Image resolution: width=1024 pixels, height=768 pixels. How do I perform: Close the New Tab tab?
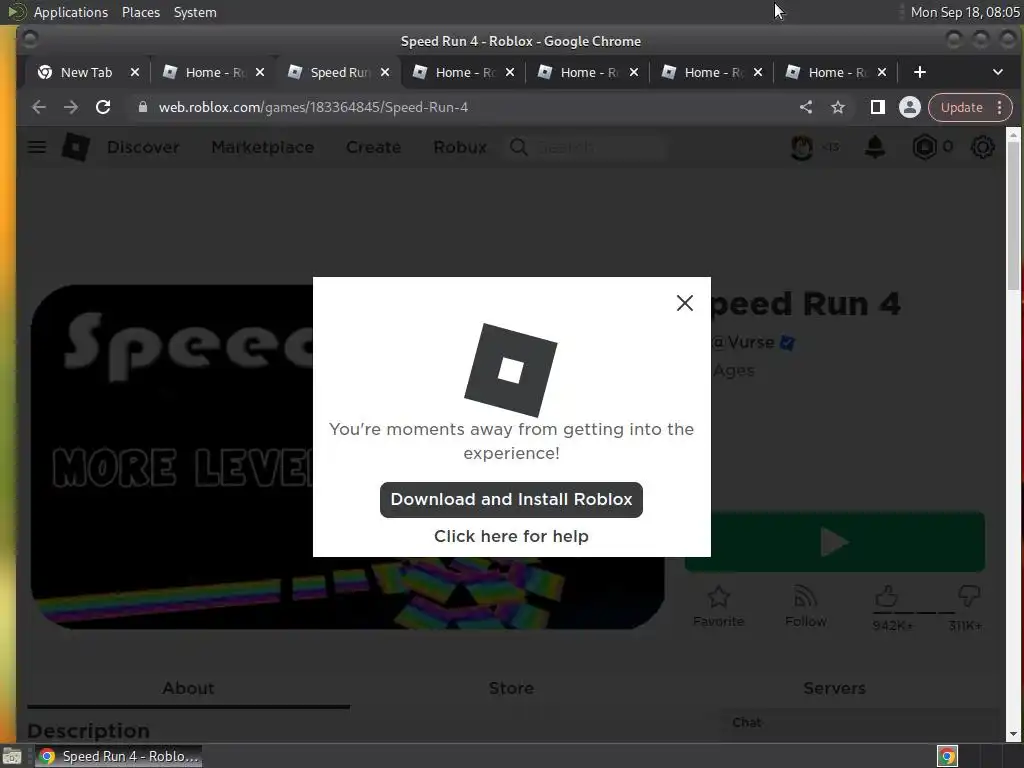135,72
